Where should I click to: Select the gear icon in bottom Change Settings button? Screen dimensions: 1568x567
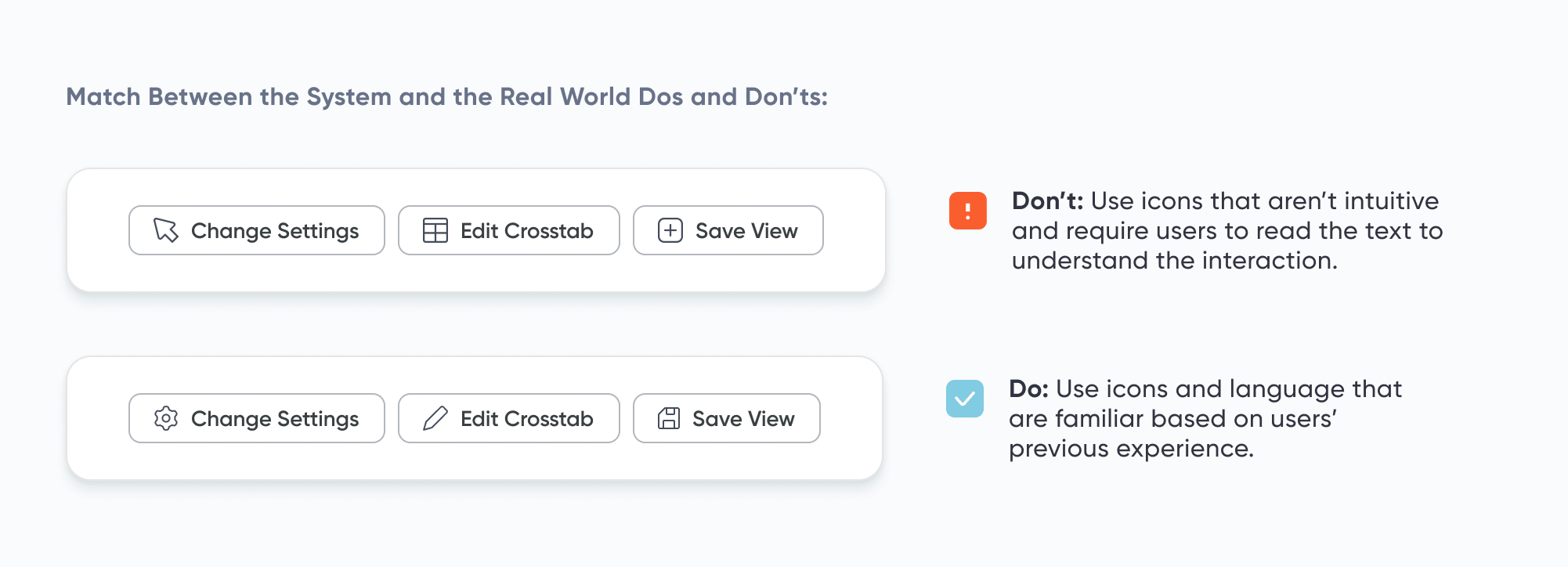pos(164,418)
